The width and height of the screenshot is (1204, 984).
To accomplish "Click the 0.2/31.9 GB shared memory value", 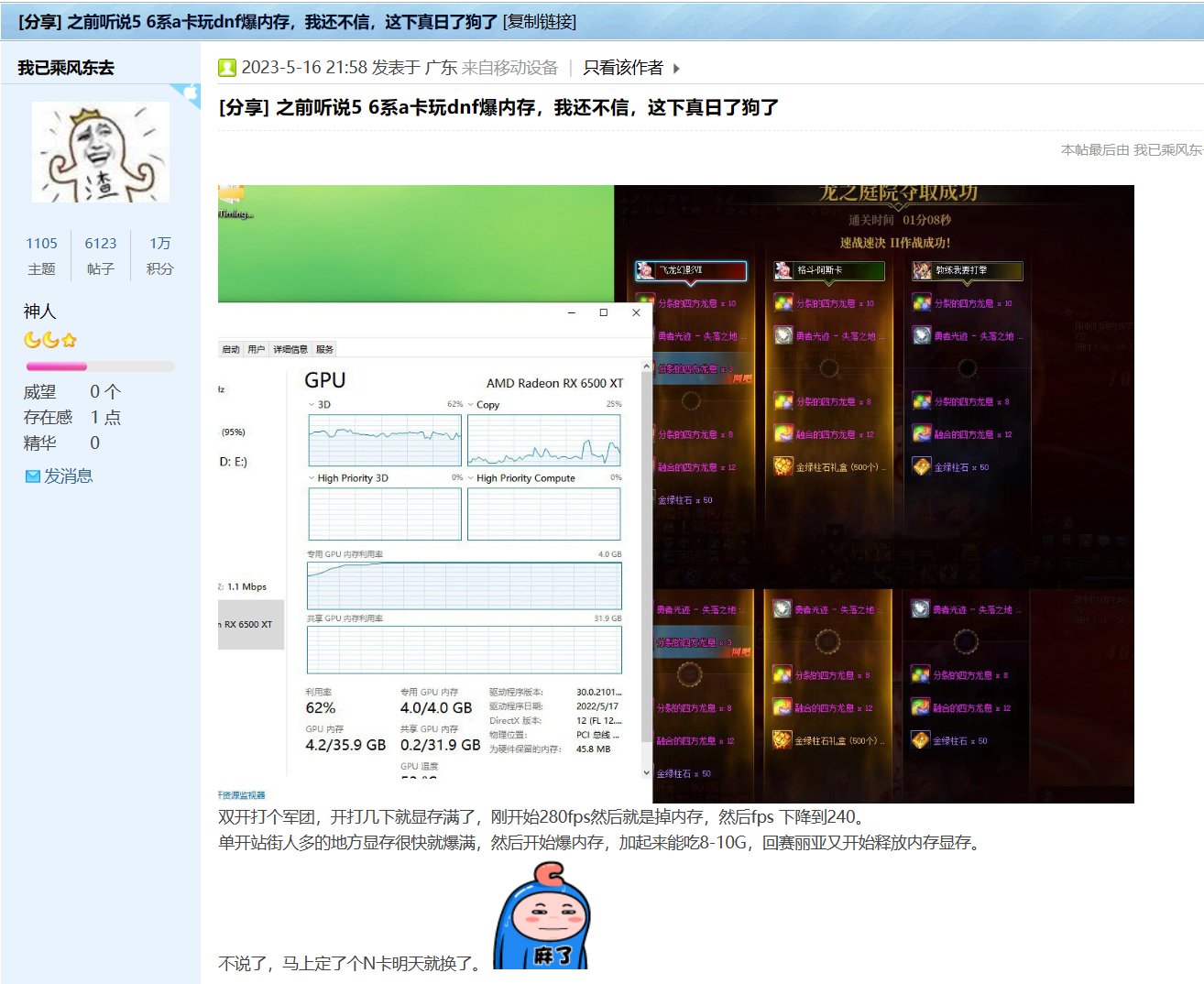I will point(440,745).
